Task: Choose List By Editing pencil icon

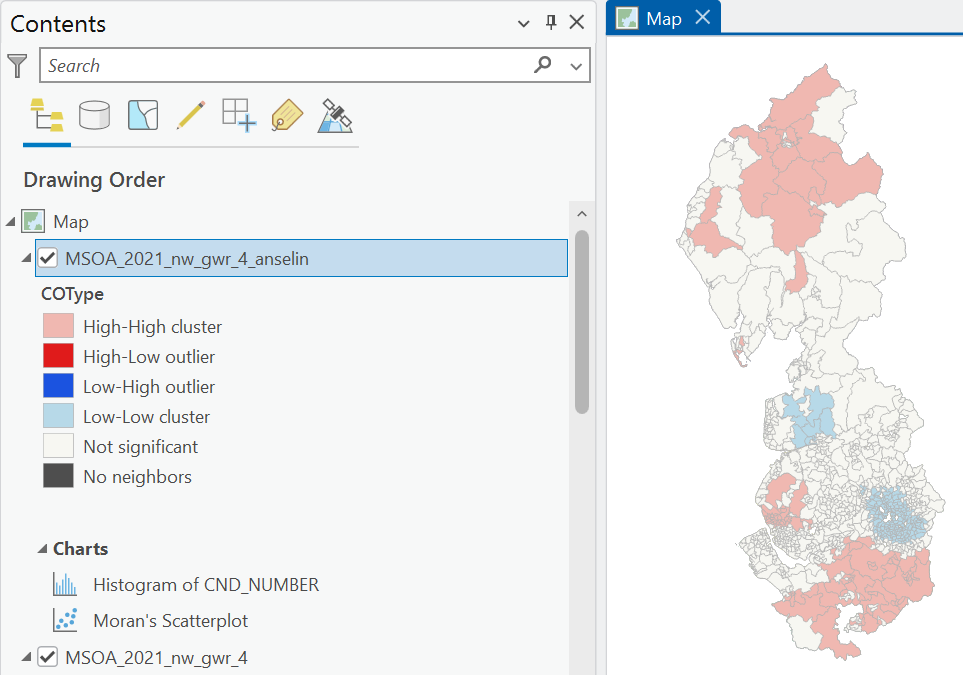Action: (x=191, y=115)
